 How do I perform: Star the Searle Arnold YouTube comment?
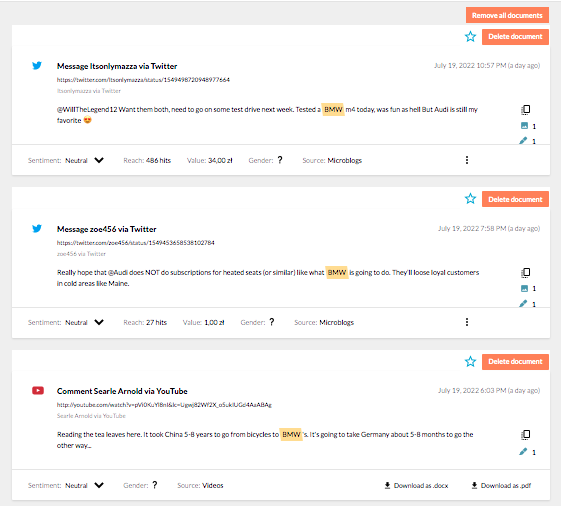[x=470, y=361]
